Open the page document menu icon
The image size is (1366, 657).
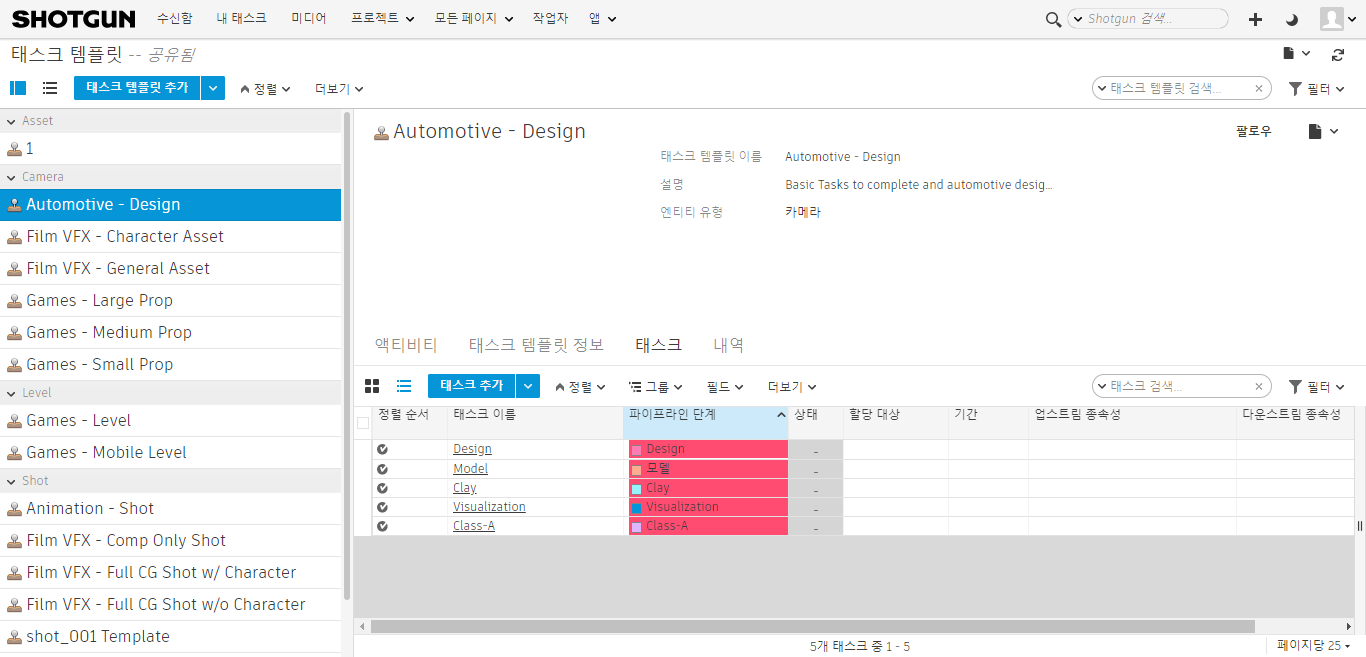click(x=1296, y=53)
